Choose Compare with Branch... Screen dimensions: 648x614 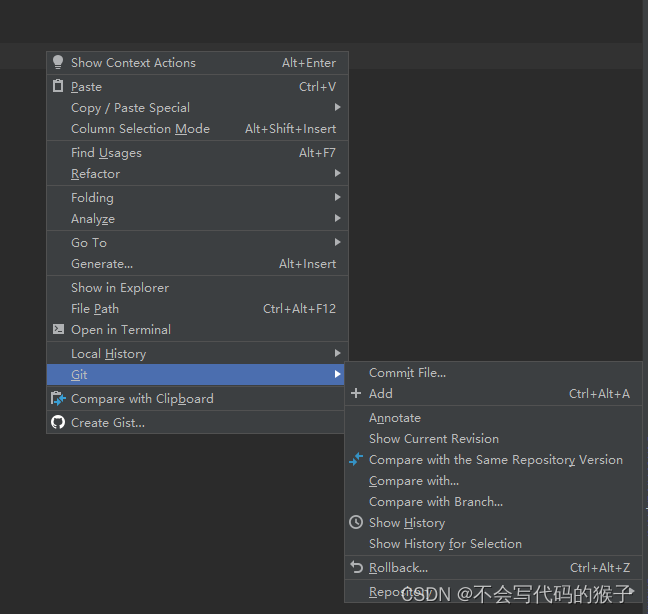[493, 502]
